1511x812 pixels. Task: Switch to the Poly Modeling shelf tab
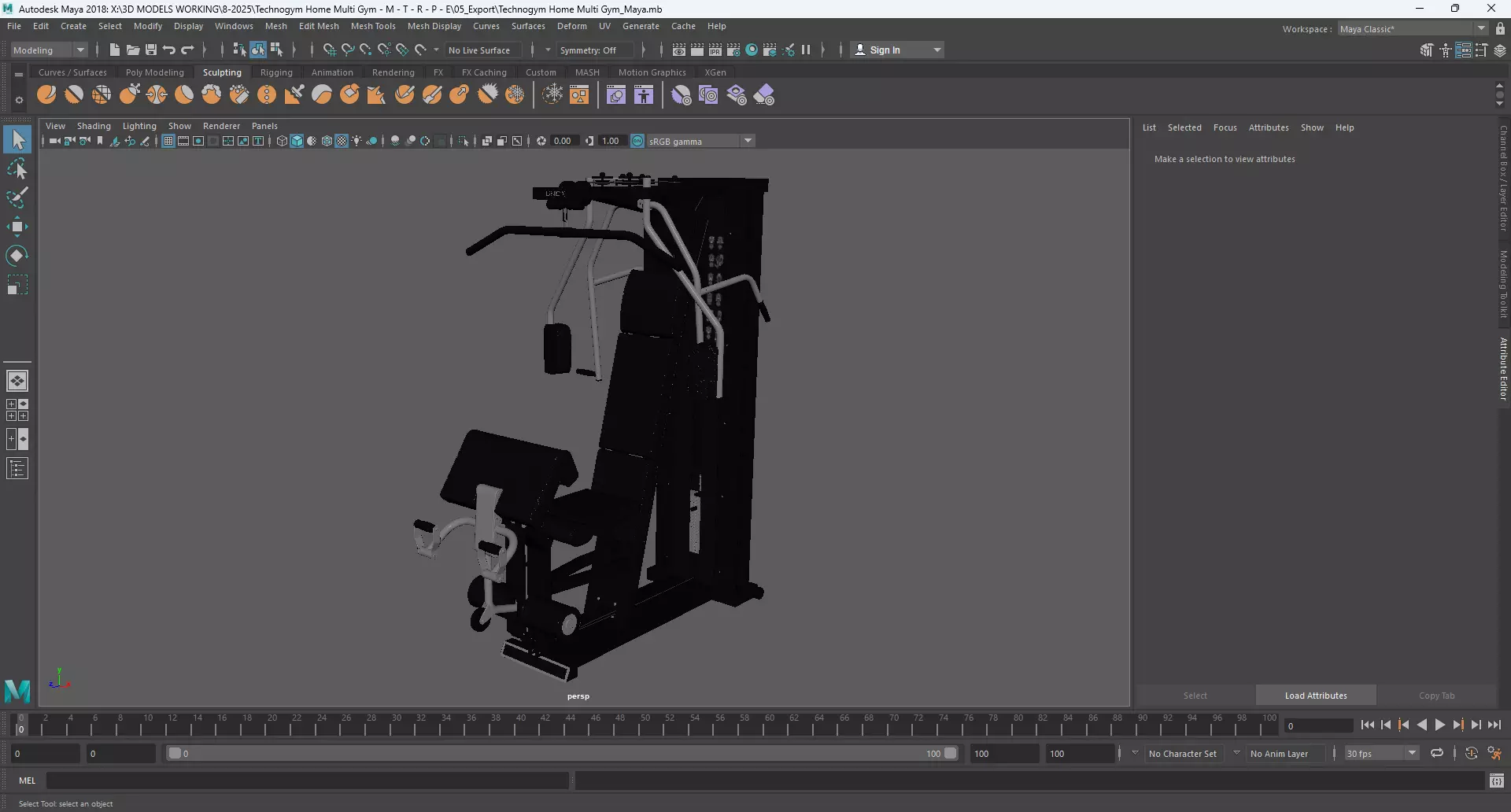(155, 72)
